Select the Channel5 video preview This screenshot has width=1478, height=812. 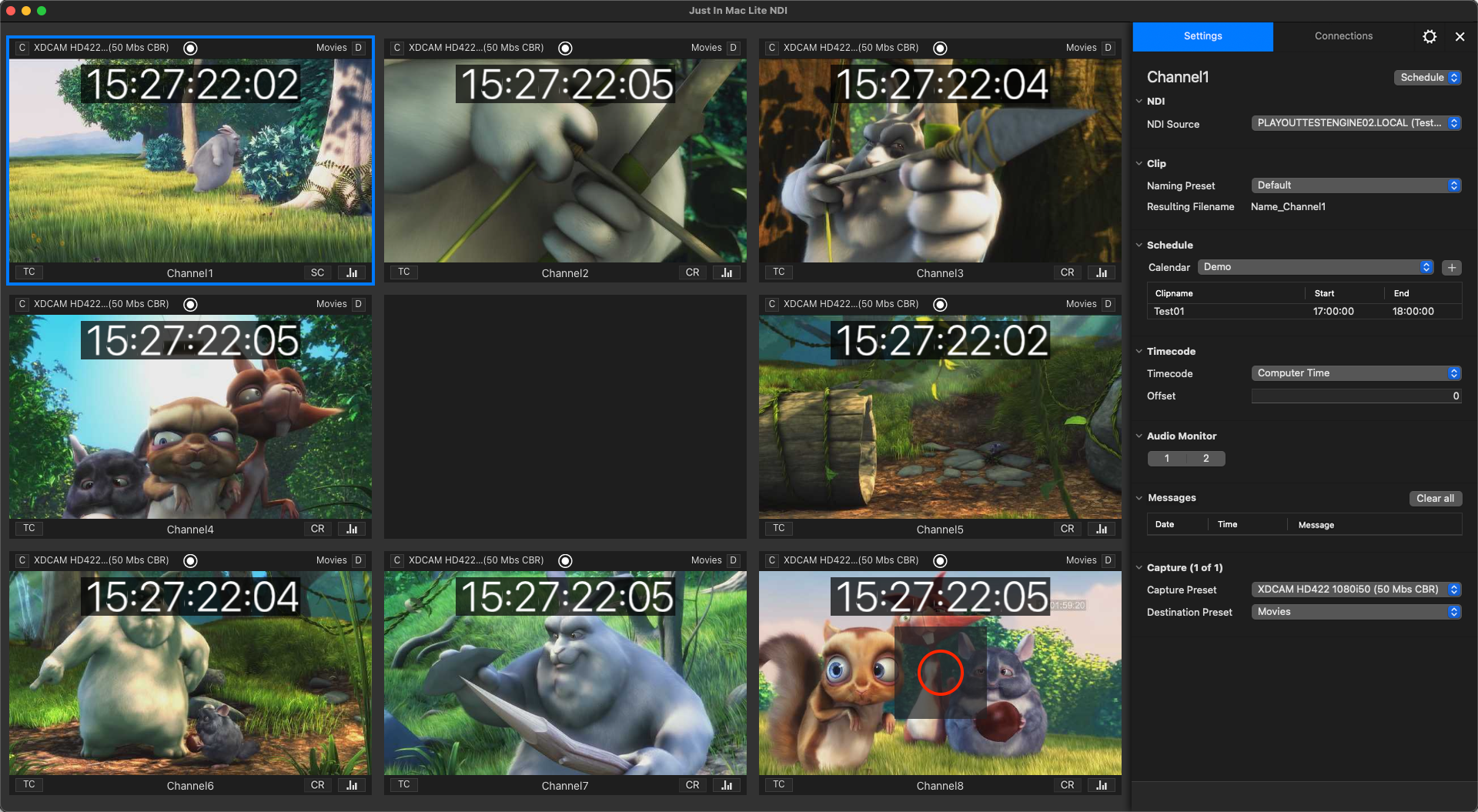pos(940,417)
